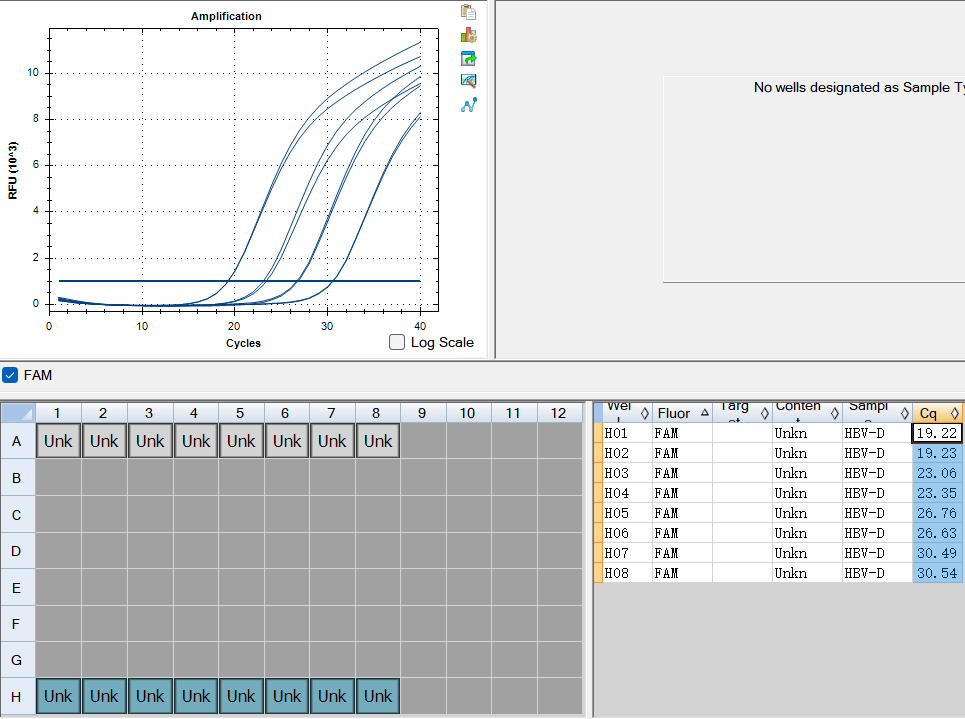Image resolution: width=965 pixels, height=719 pixels.
Task: Click Cq value 23.06
Action: (x=937, y=473)
